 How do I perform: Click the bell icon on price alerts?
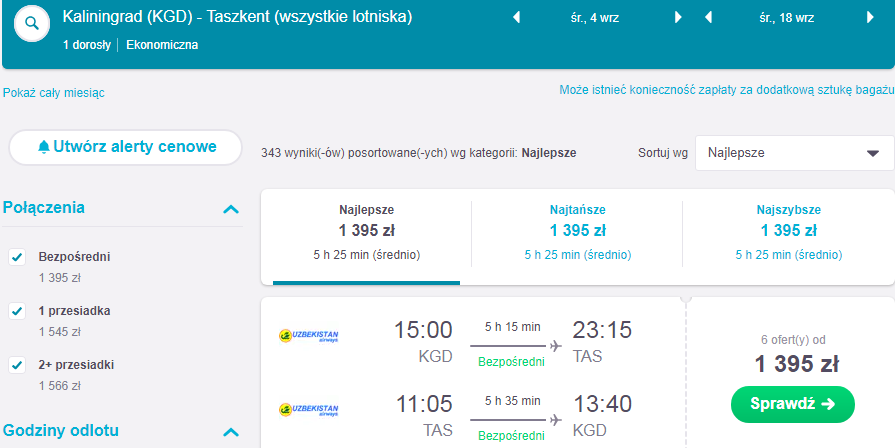44,147
